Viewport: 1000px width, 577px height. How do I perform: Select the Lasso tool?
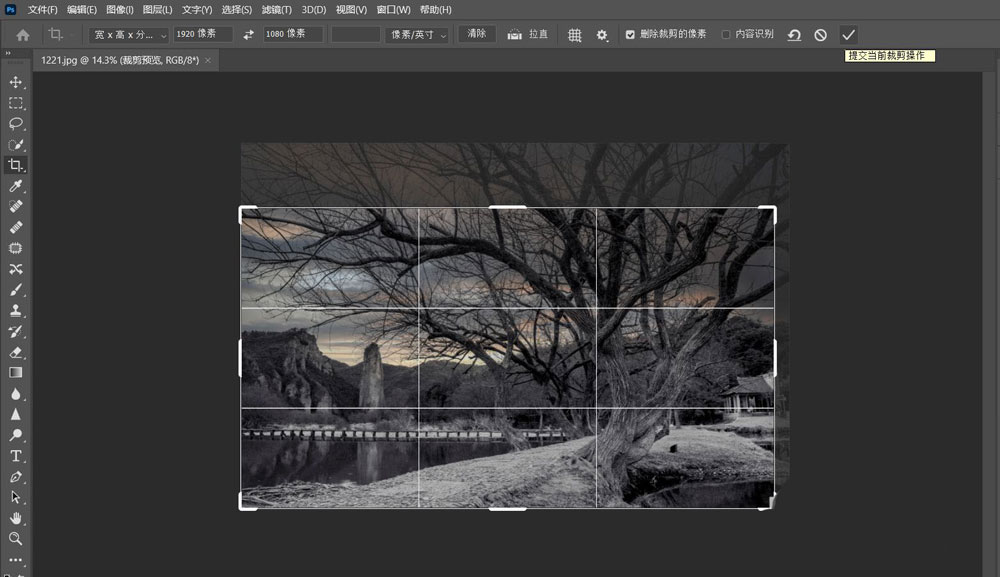[16, 124]
